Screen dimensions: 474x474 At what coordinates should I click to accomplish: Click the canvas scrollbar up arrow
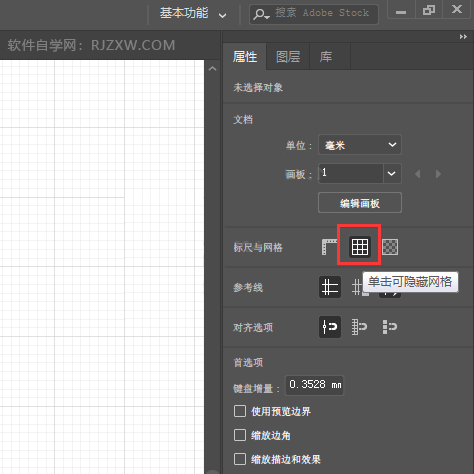[x=212, y=69]
